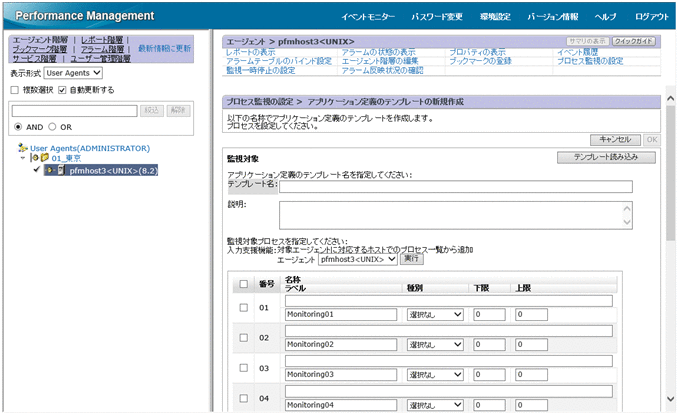The image size is (680, 416).
Task: Open the 種別 dropdown for Monitoring02
Action: click(x=435, y=345)
